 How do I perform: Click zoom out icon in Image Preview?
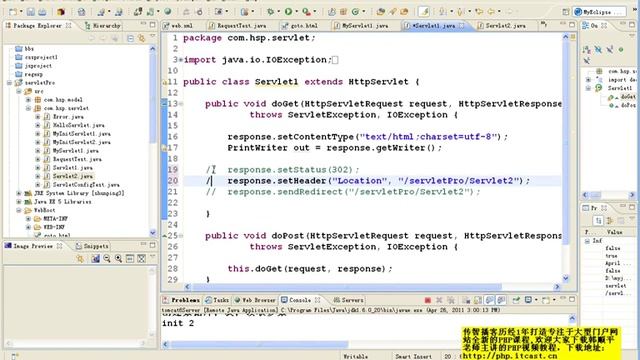click(x=107, y=258)
